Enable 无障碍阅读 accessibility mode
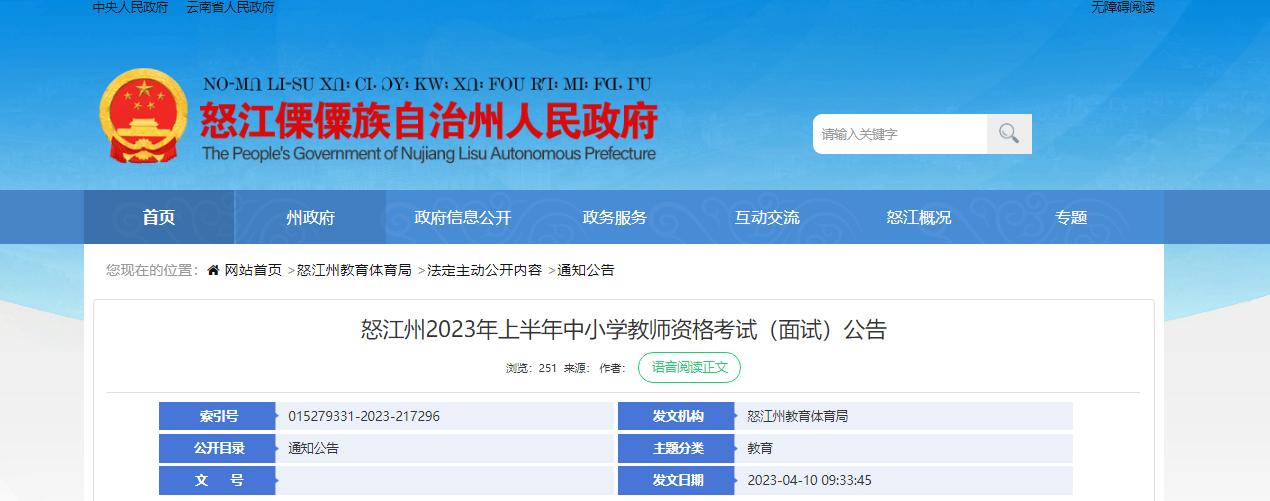The image size is (1270, 501). tap(1123, 8)
